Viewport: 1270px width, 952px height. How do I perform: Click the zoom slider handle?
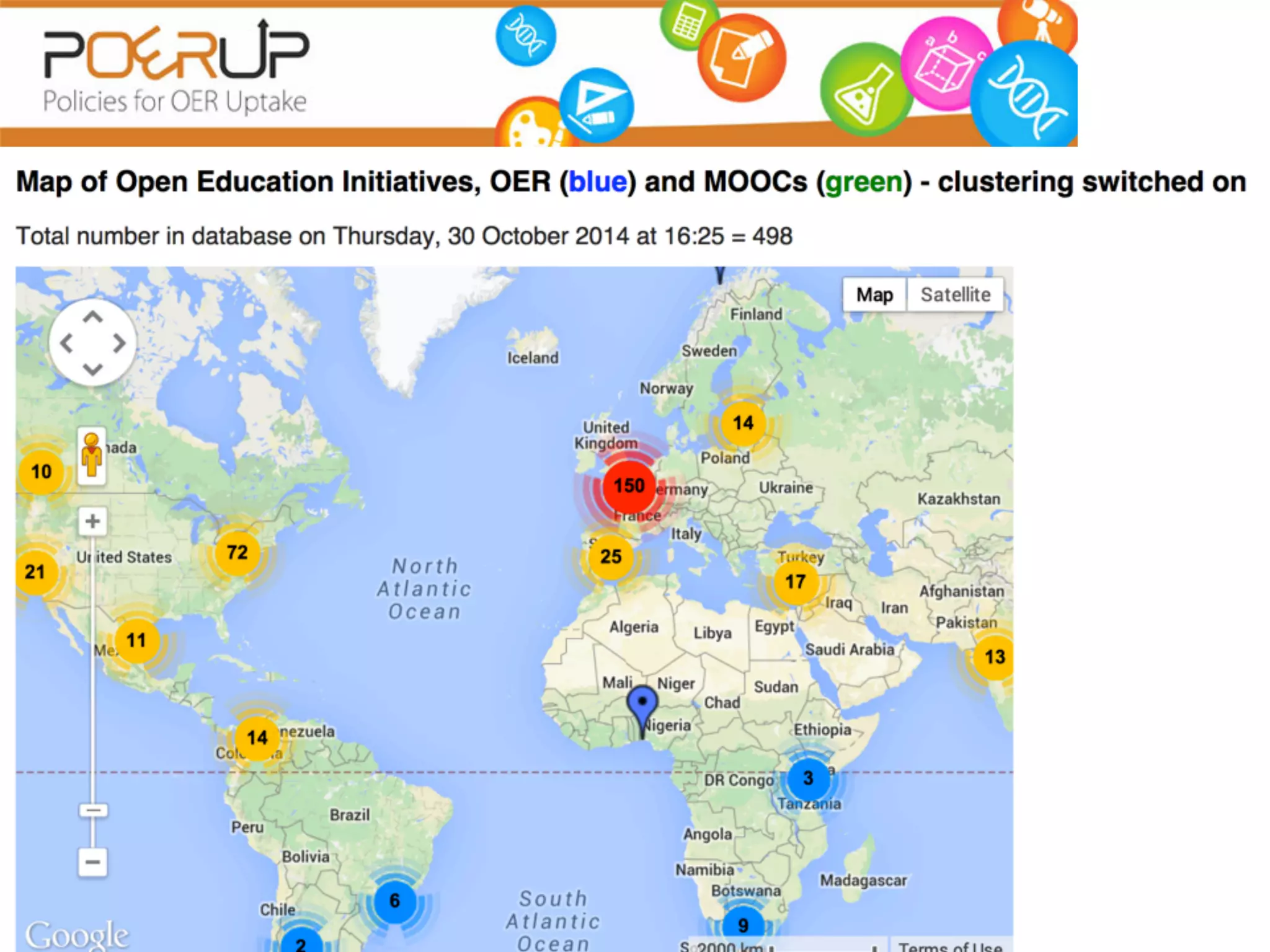click(93, 810)
